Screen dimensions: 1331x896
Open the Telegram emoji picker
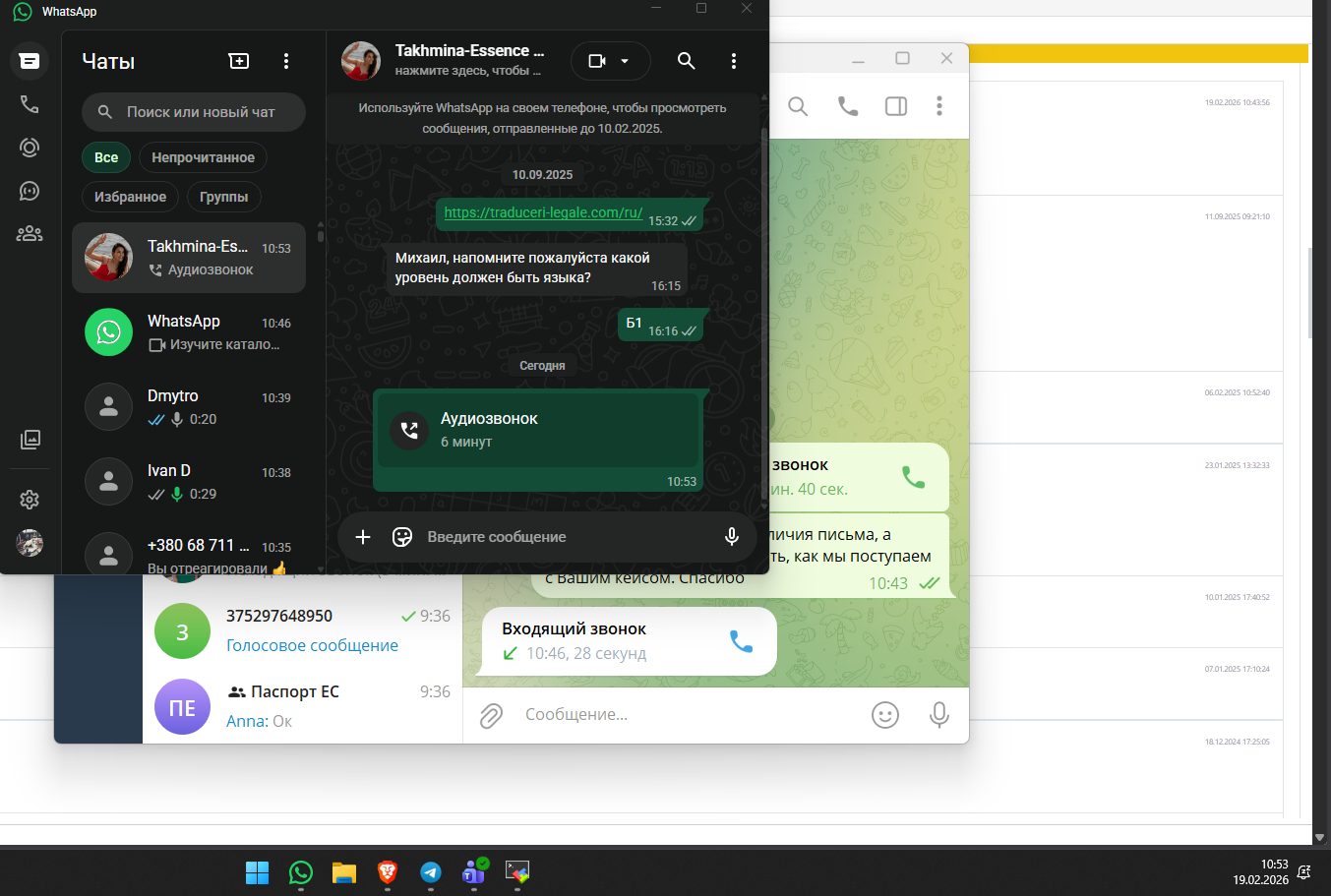pos(885,715)
